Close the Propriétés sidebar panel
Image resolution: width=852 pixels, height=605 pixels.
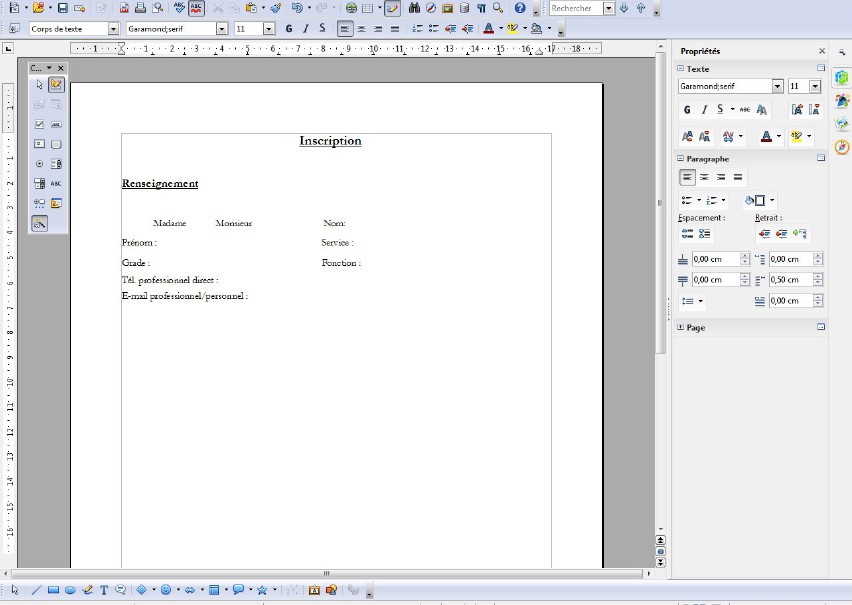pyautogui.click(x=822, y=51)
